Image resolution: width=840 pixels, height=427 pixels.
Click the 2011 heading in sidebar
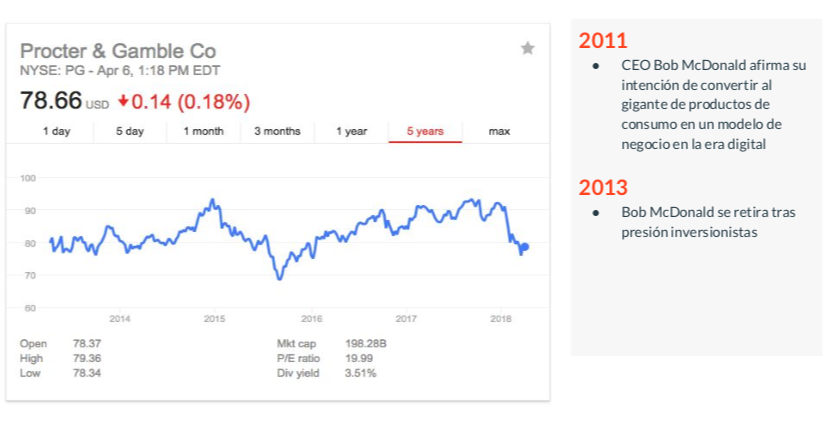coord(603,41)
